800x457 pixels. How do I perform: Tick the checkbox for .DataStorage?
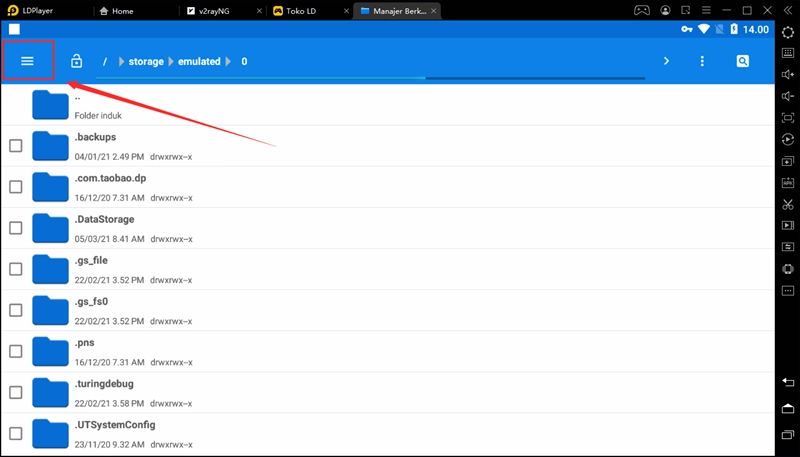pos(16,228)
